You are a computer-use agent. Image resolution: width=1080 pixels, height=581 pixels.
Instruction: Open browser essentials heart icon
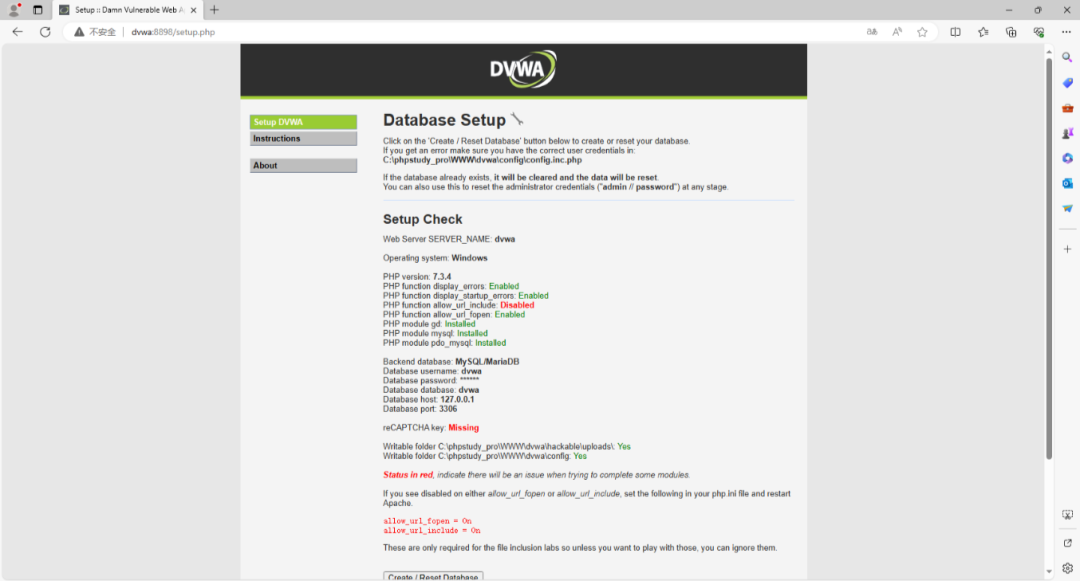pos(1039,32)
